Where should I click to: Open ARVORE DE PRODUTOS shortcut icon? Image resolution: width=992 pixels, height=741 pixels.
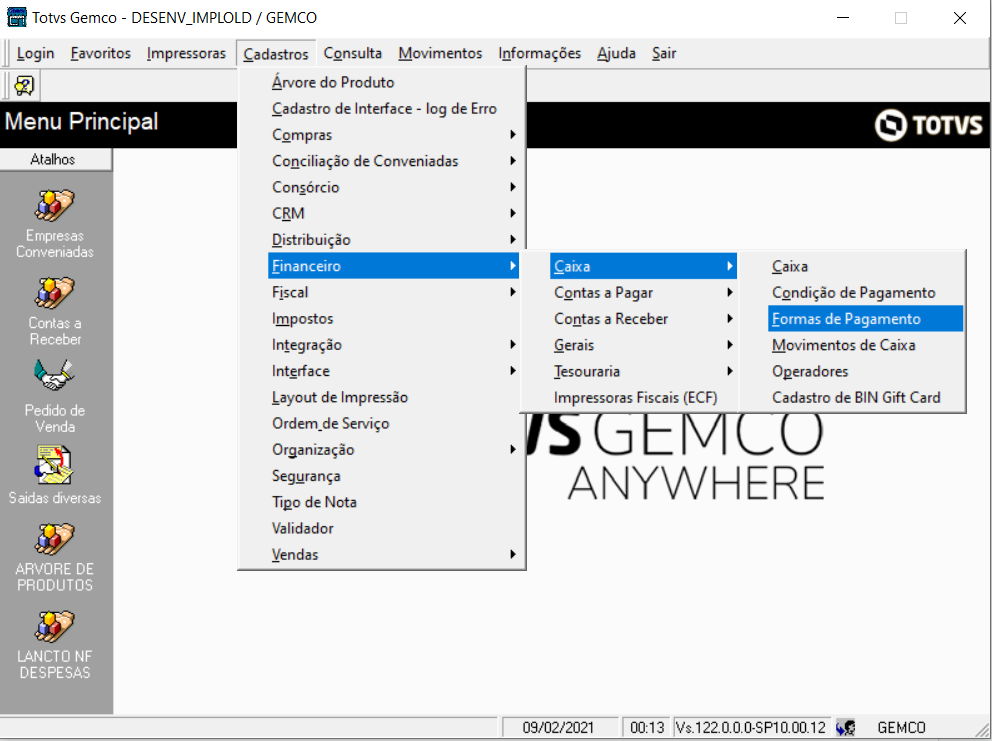[x=54, y=539]
